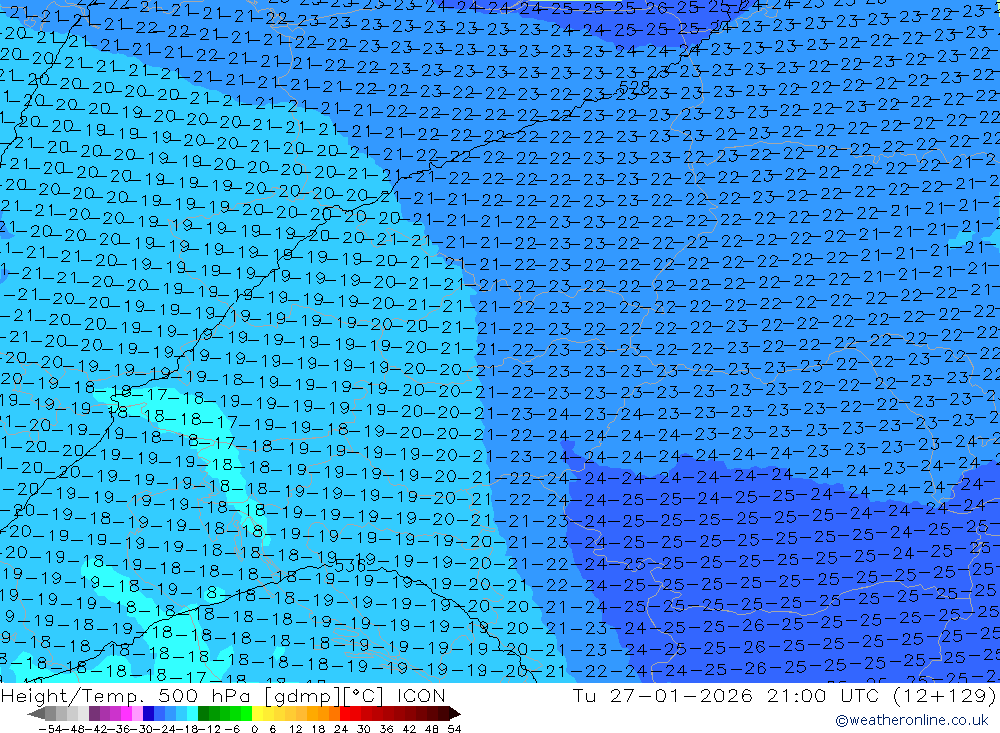Click the darkest green legend swatch

pos(203,713)
